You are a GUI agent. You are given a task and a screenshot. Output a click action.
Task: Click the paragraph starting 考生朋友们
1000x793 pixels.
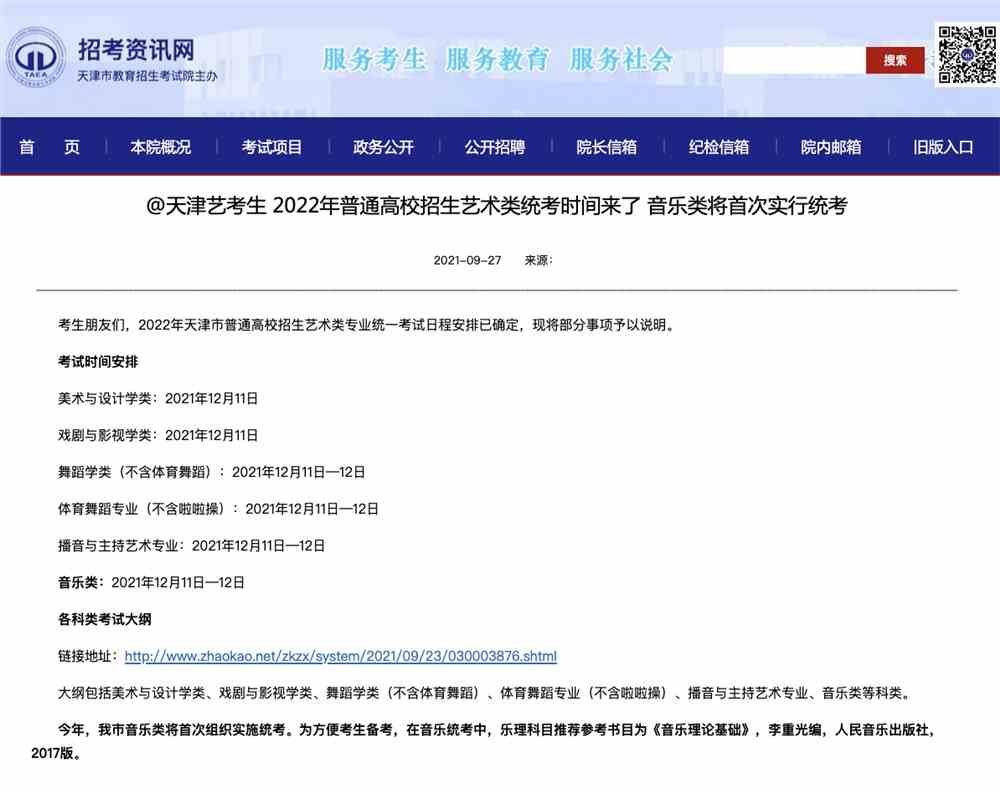coord(368,325)
